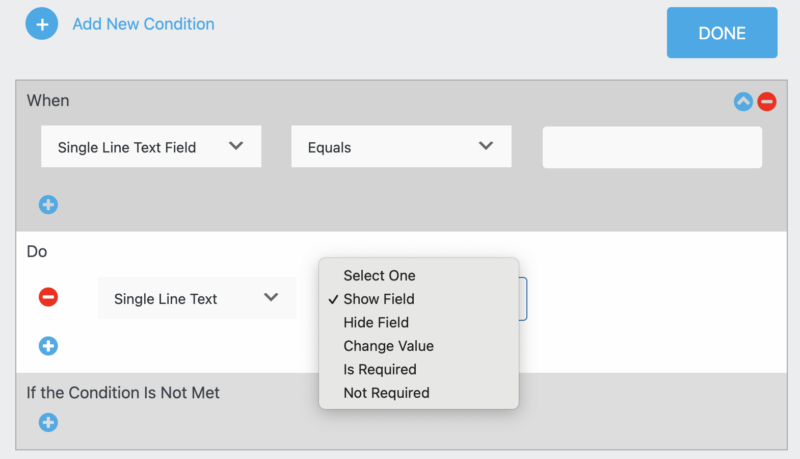Choose Hide Field from the action menu
The width and height of the screenshot is (800, 459).
click(x=419, y=322)
